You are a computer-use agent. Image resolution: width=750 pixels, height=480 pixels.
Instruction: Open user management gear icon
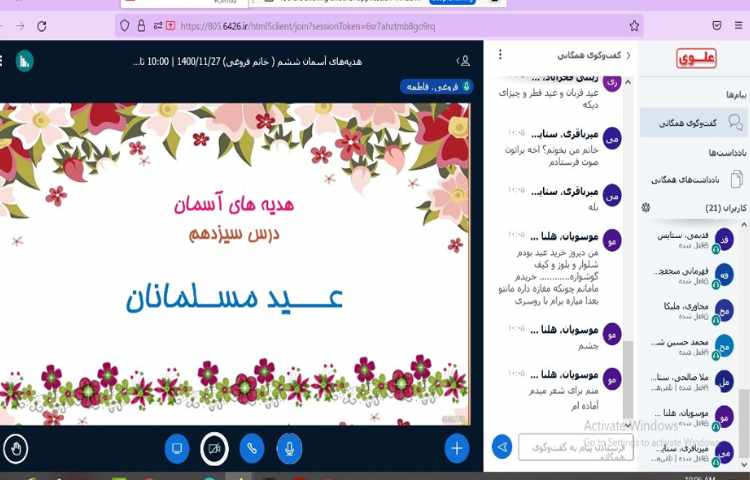pos(646,207)
